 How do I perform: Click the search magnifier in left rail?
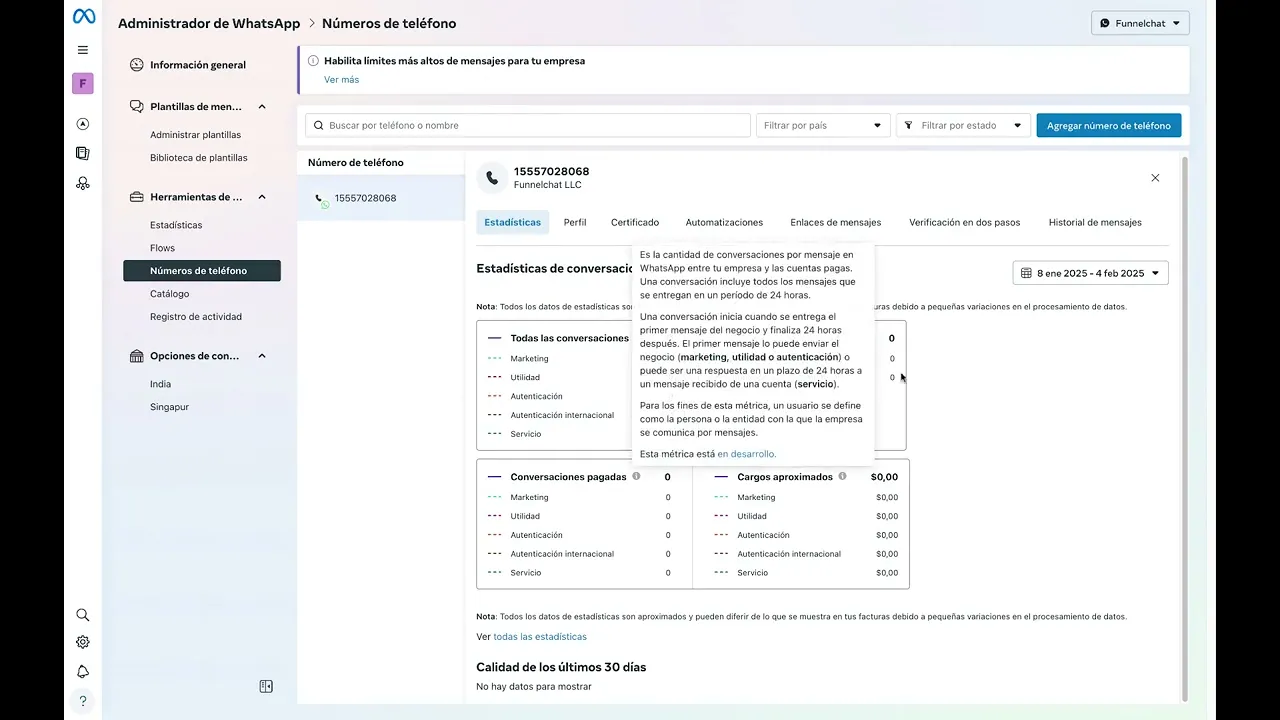83,615
